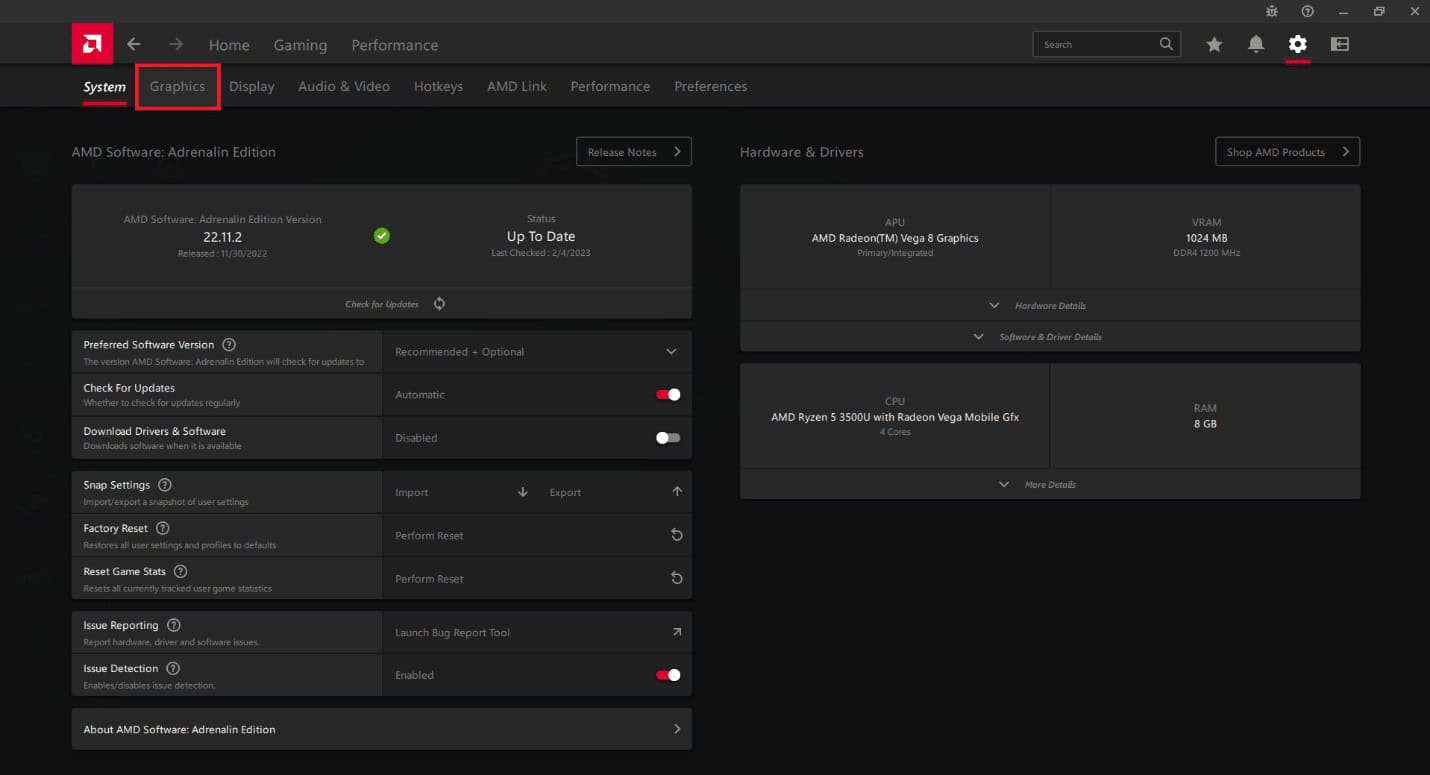Switch to the Audio & Video tab

[344, 86]
